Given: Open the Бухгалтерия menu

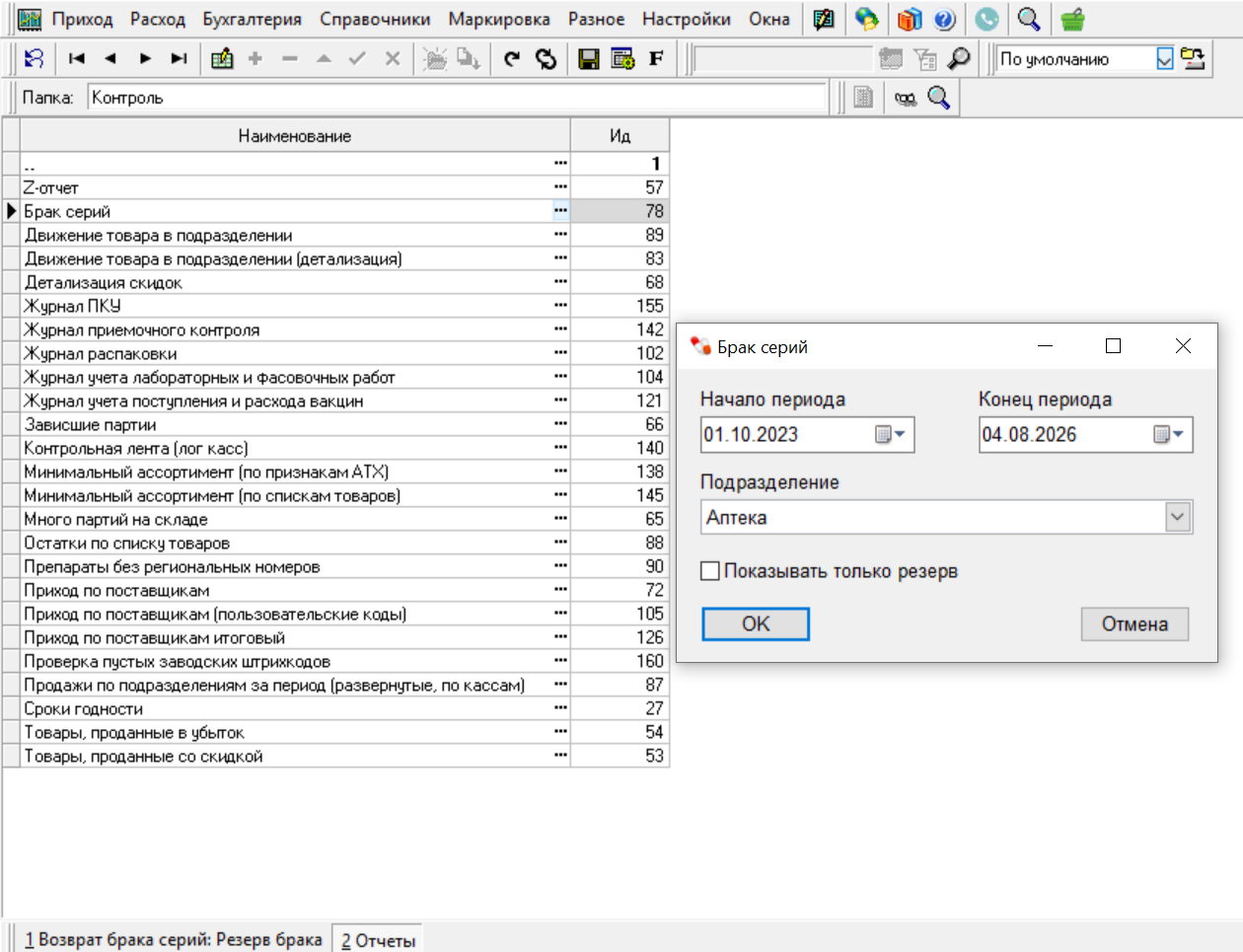Looking at the screenshot, I should point(252,19).
